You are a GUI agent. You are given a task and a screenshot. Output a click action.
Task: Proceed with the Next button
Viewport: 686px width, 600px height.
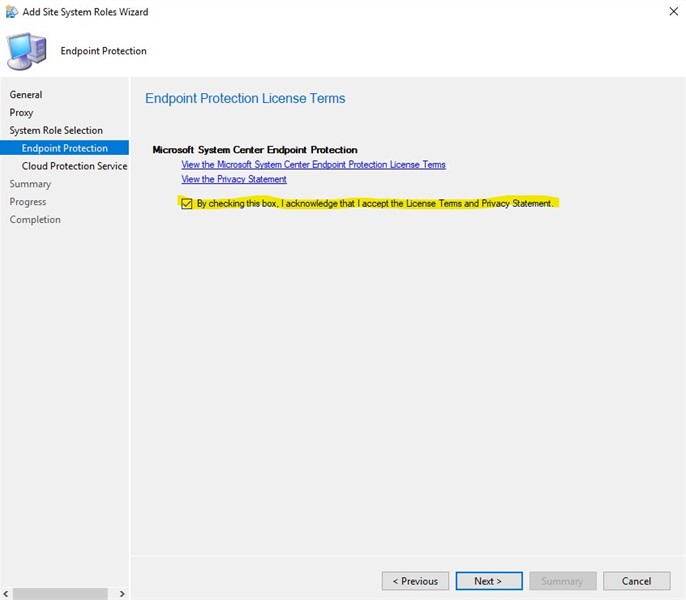[x=489, y=581]
